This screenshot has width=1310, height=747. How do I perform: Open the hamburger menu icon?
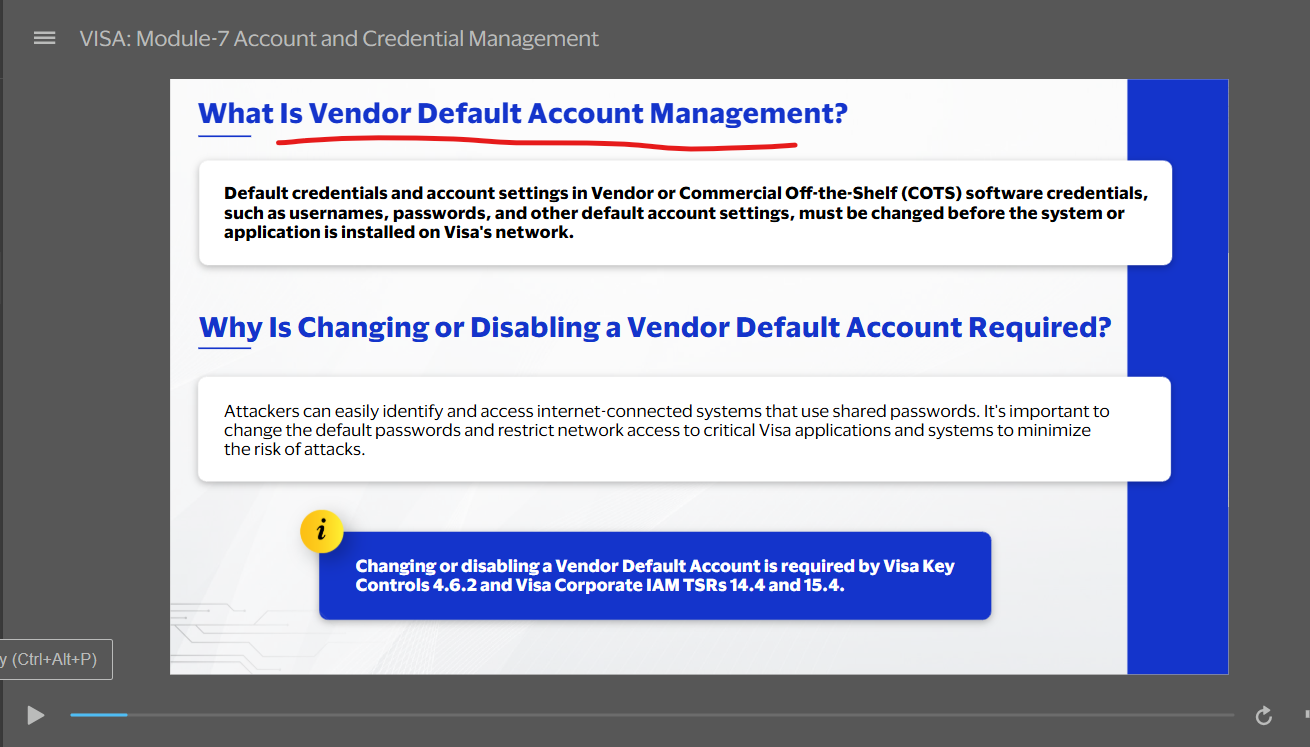pos(44,38)
